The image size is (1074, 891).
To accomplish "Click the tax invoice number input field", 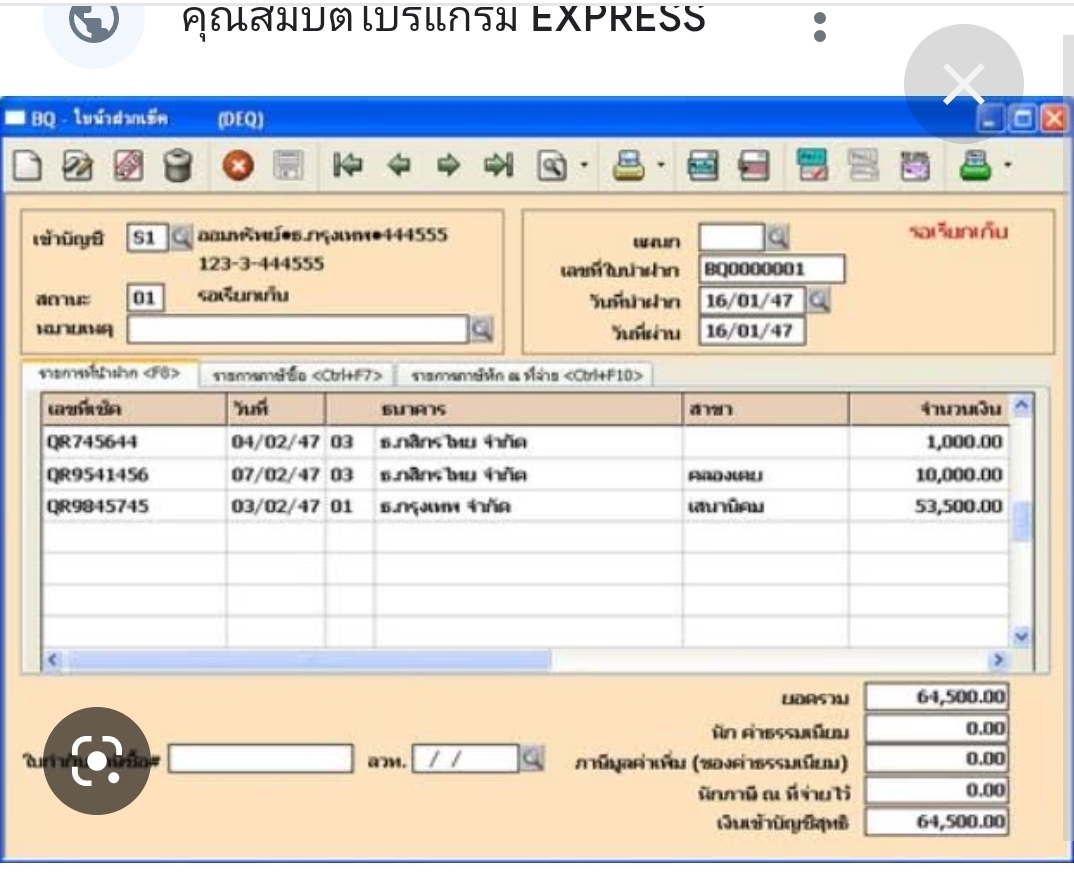I will pos(261,759).
